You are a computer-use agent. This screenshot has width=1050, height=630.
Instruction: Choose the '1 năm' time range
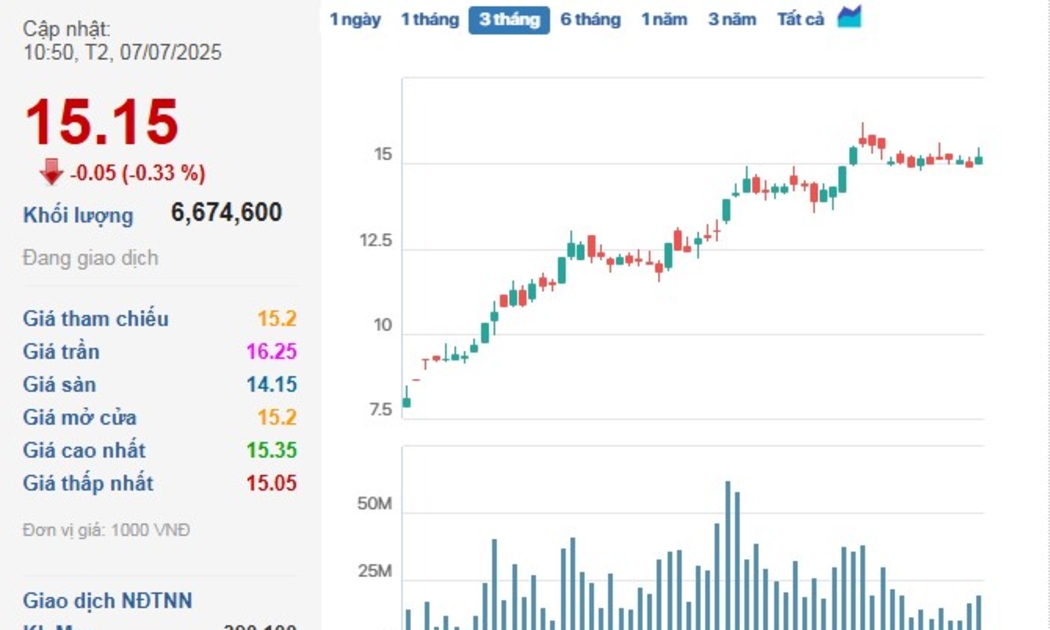coord(664,19)
